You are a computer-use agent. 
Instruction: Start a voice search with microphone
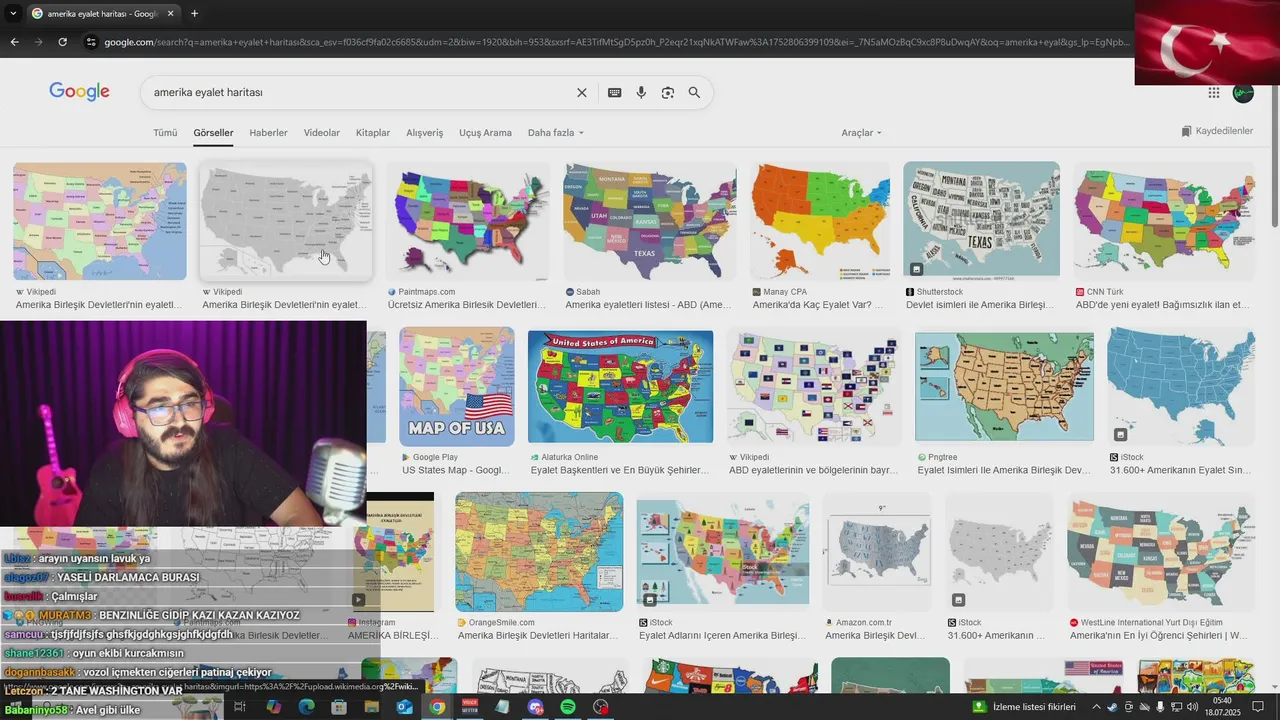point(641,92)
